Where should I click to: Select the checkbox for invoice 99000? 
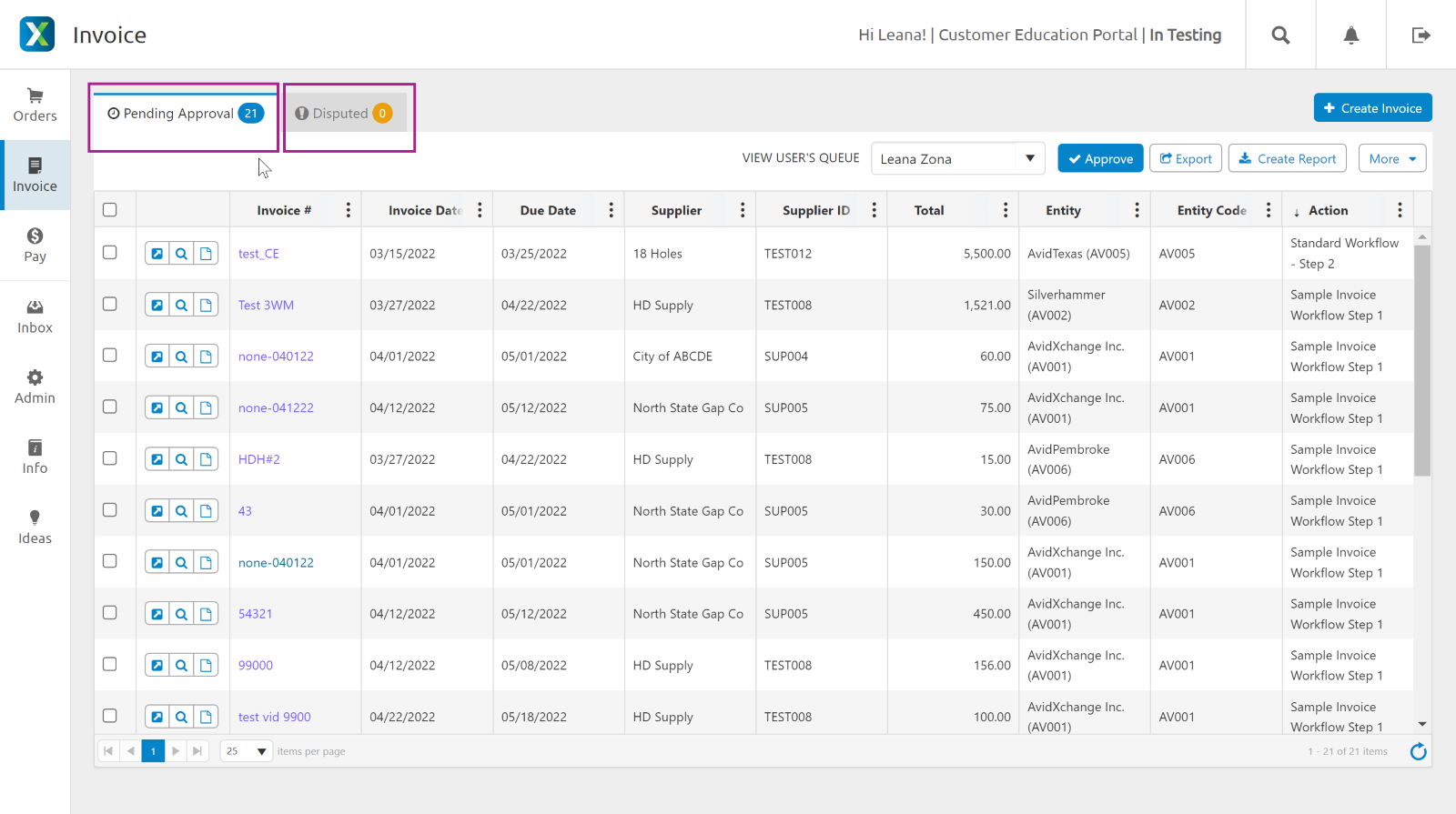click(110, 664)
